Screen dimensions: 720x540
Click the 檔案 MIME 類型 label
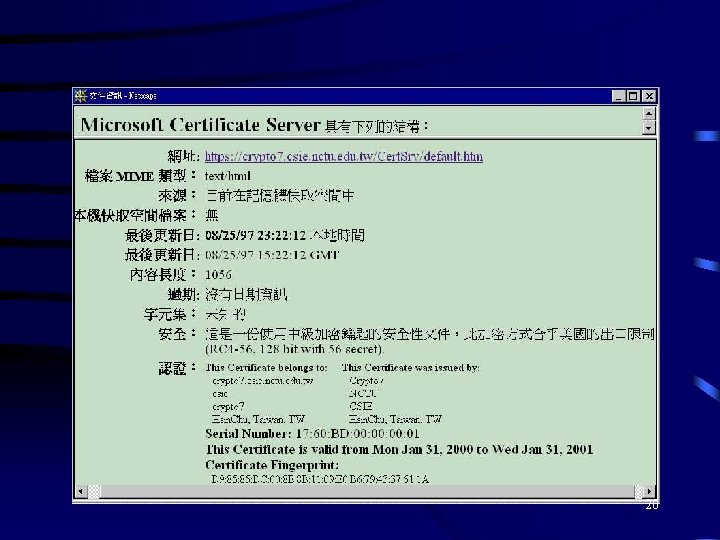point(141,176)
